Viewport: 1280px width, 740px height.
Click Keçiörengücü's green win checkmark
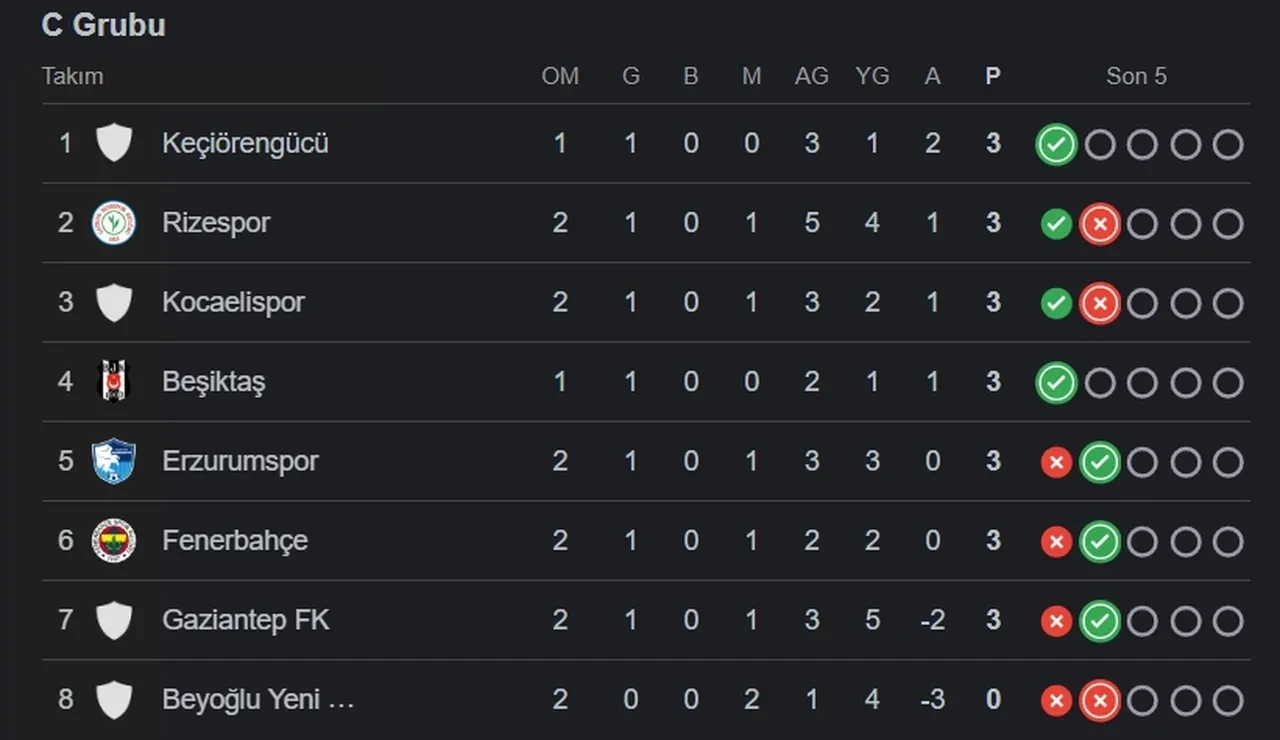(1056, 145)
